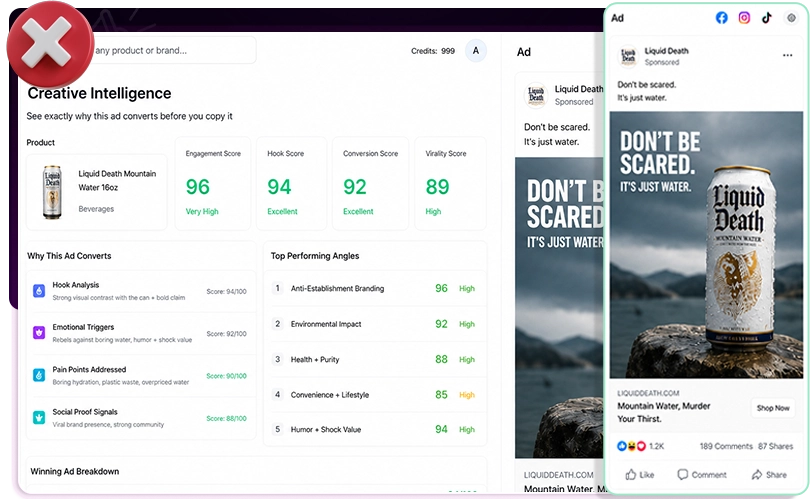The image size is (811, 499).
Task: Select the Humor + Shock Value angle row
Action: click(375, 429)
